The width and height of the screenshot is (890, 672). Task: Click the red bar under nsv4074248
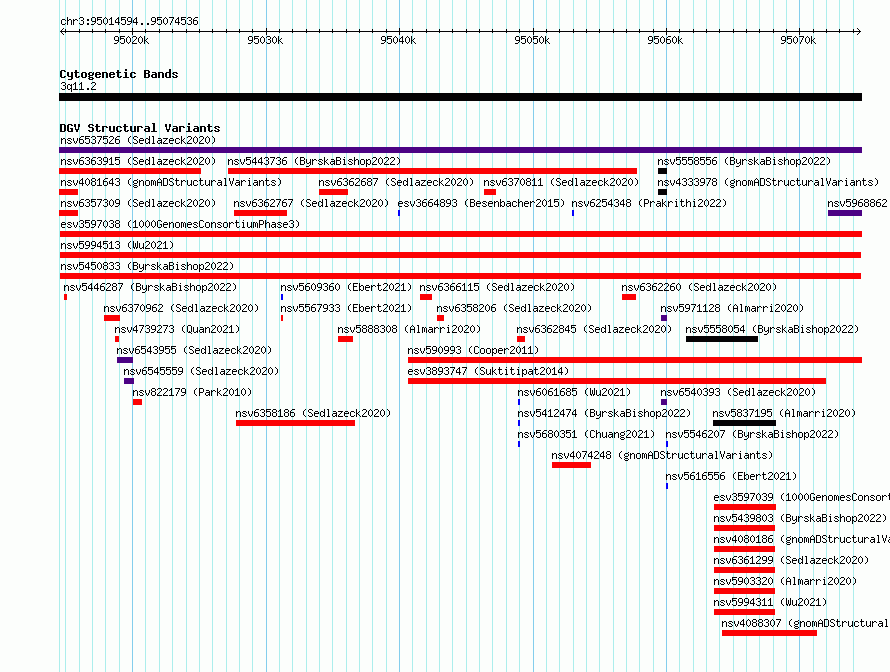571,465
